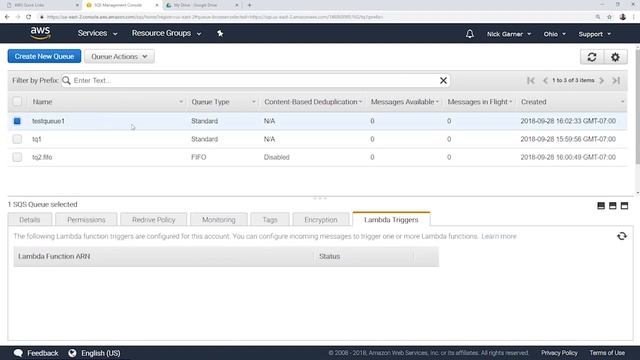Open the Nick Garner account menu
640x360 pixels.
pyautogui.click(x=509, y=34)
